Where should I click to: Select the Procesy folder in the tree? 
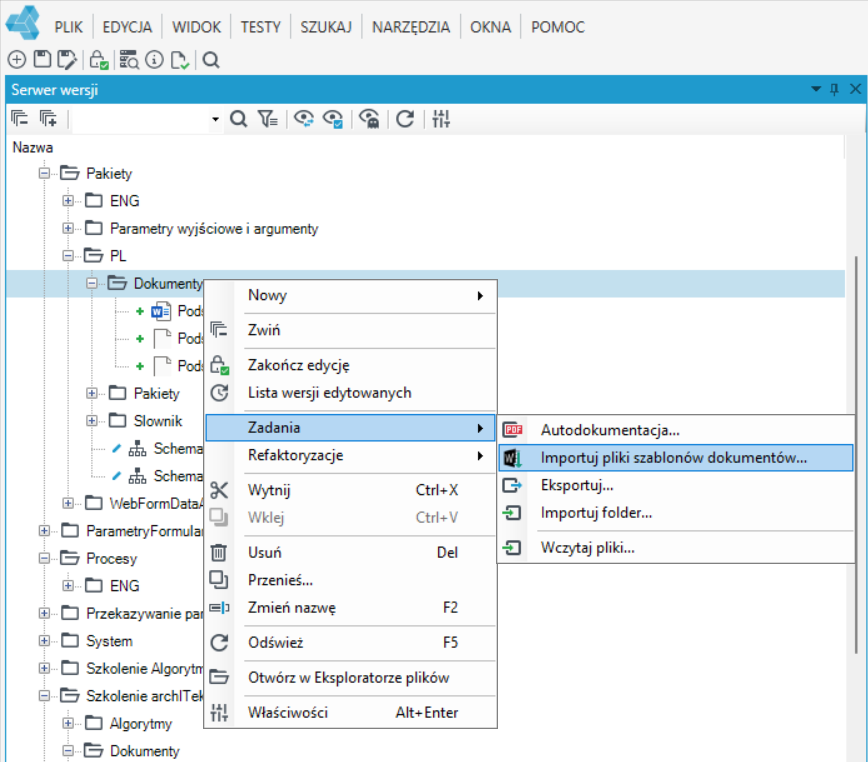point(111,558)
